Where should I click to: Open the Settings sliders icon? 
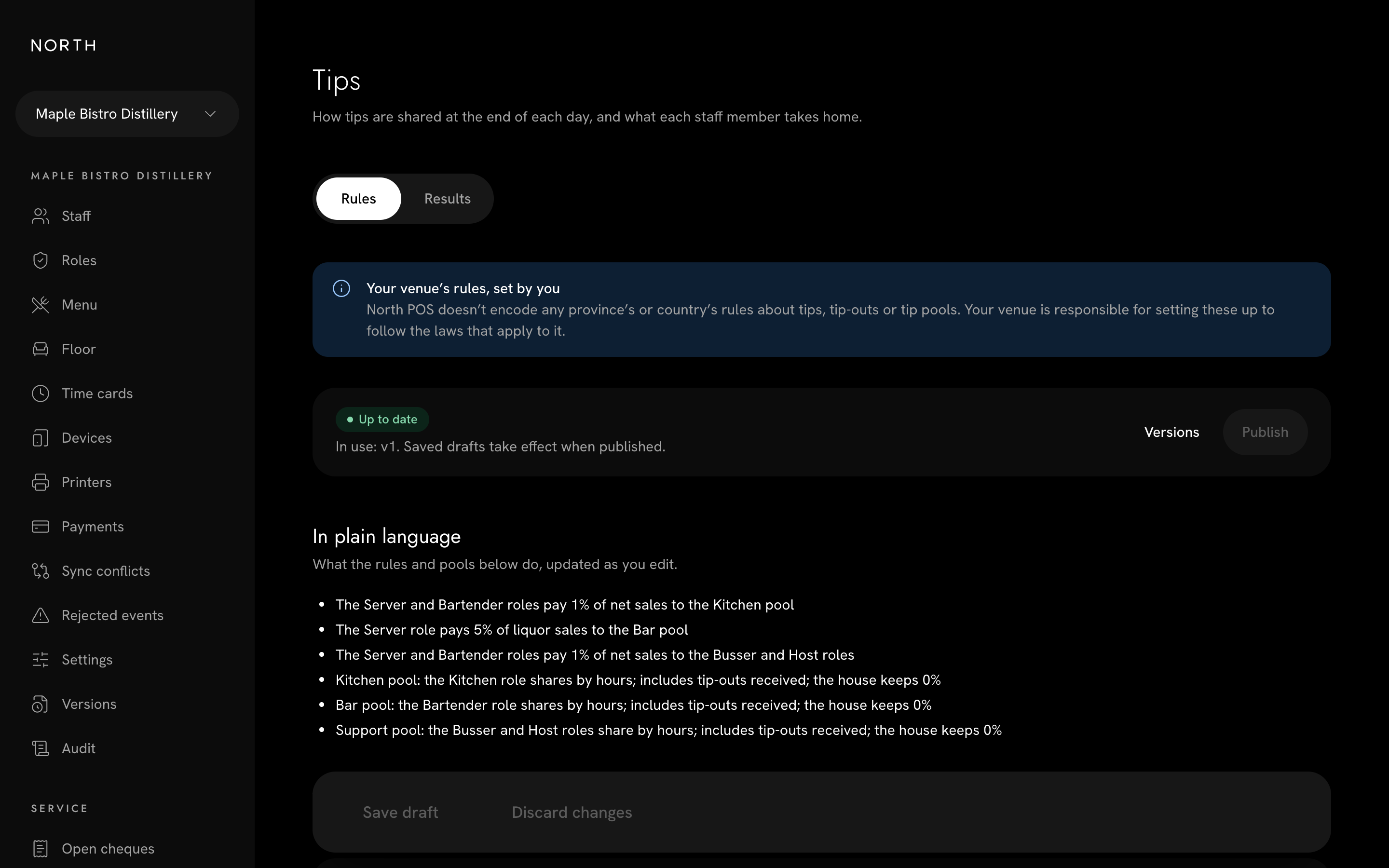click(40, 660)
